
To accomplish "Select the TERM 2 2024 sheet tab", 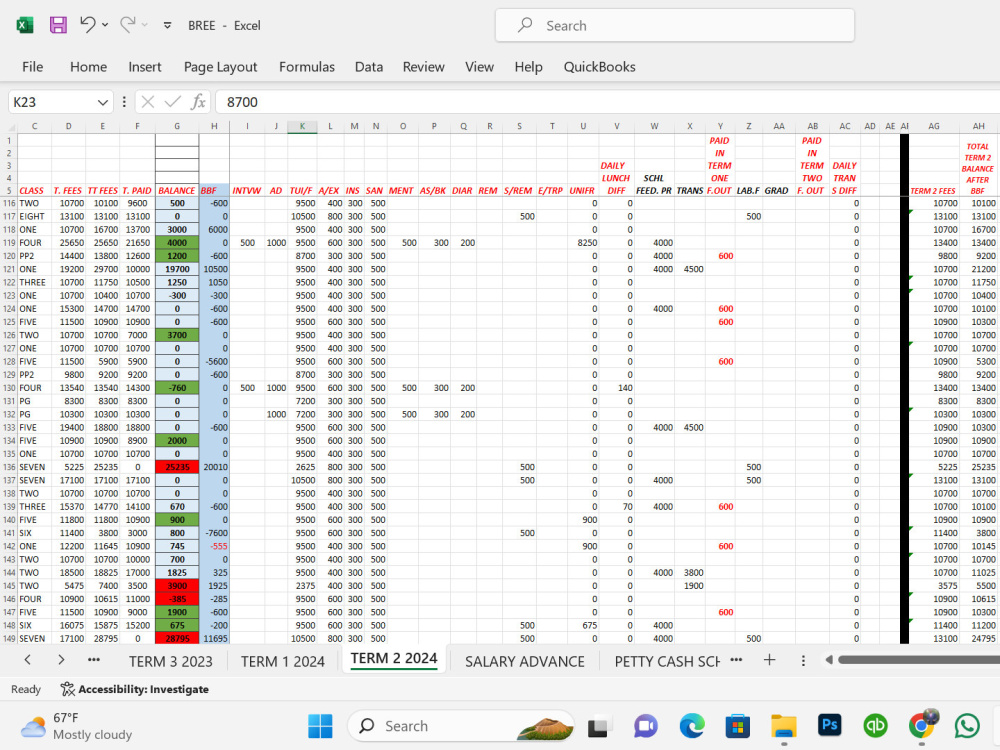I will pos(394,659).
